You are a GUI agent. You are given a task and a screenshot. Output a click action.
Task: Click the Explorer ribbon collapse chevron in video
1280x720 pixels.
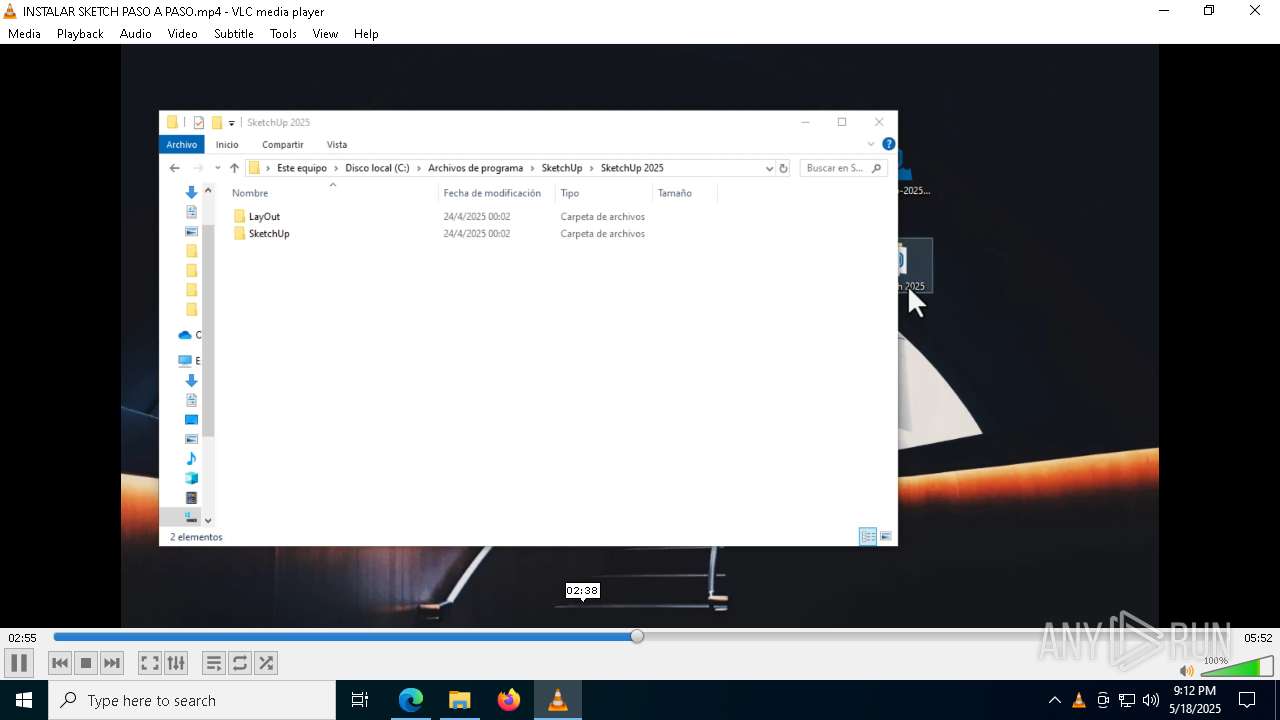pyautogui.click(x=870, y=144)
